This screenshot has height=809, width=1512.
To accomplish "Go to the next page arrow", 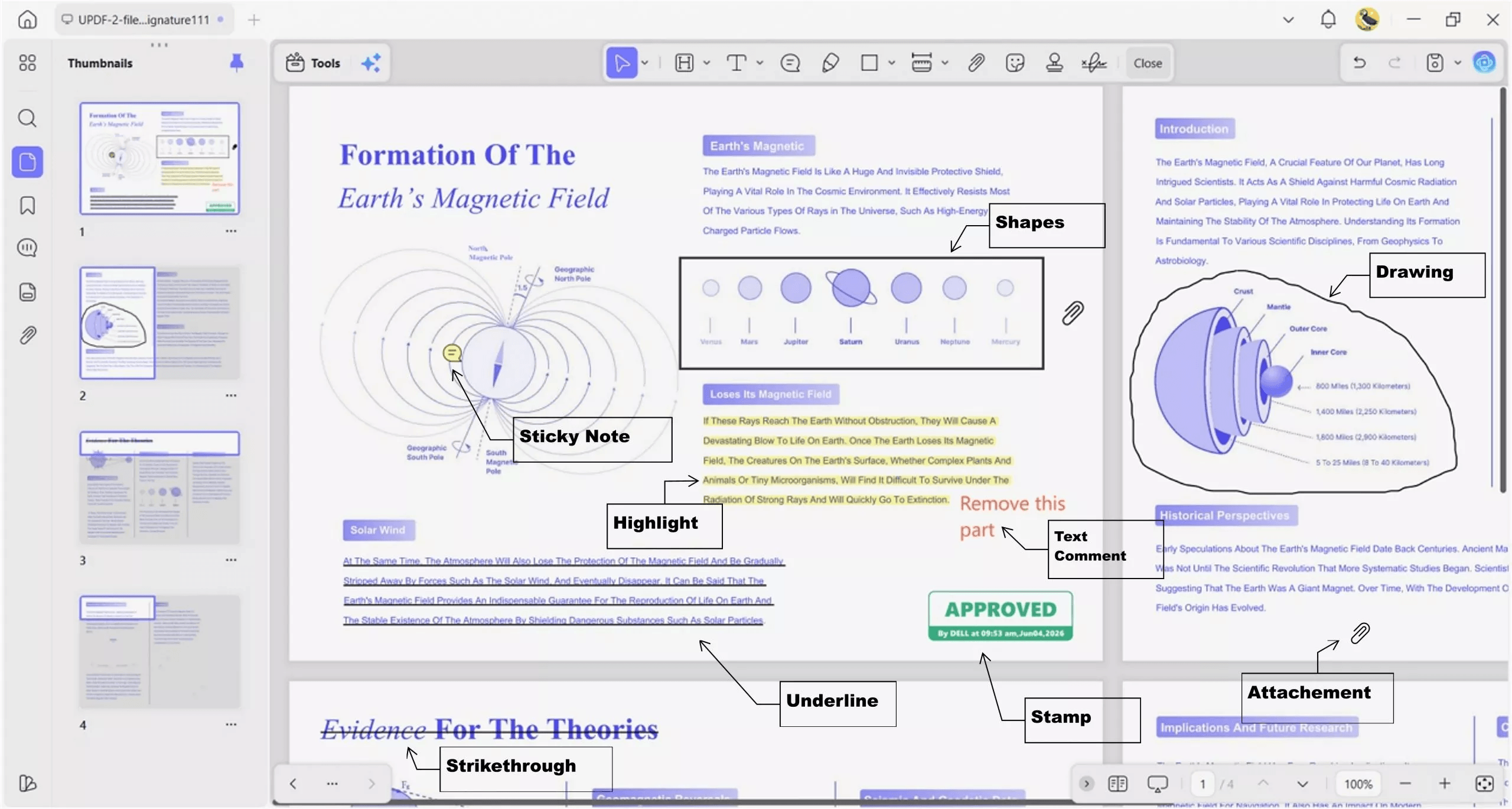I will click(1302, 784).
